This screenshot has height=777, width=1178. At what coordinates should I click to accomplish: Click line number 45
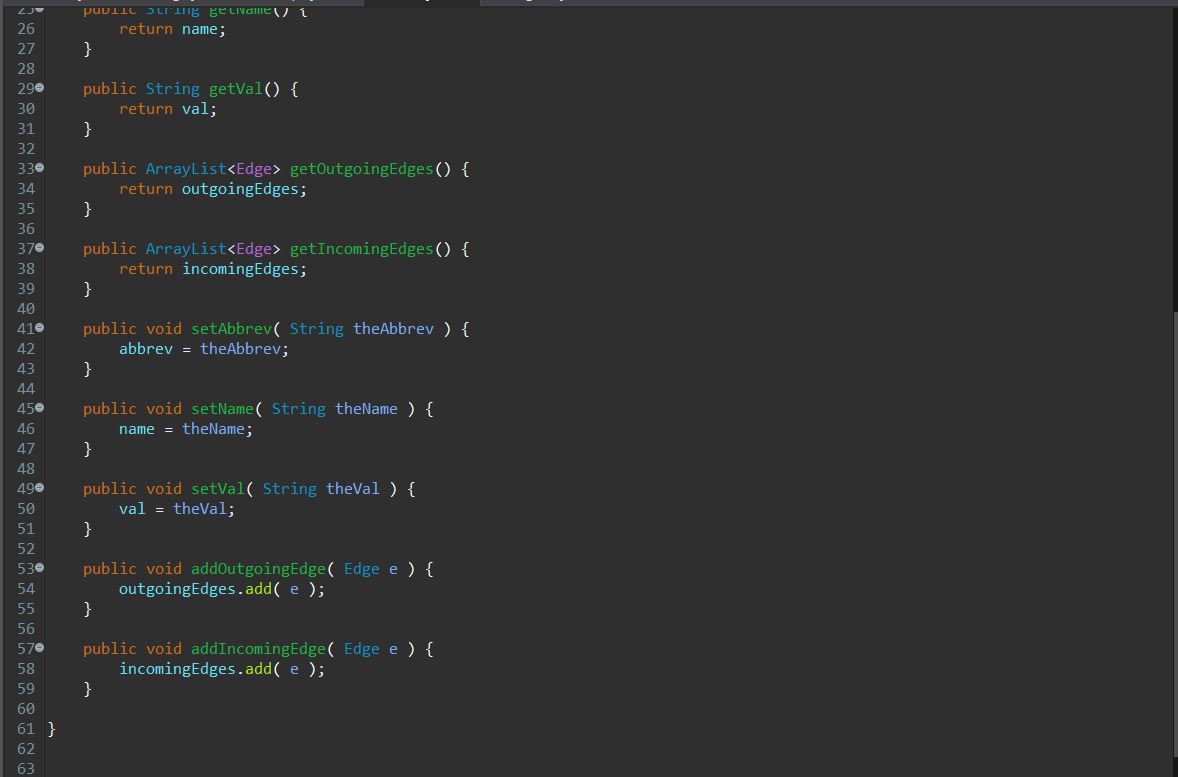25,408
